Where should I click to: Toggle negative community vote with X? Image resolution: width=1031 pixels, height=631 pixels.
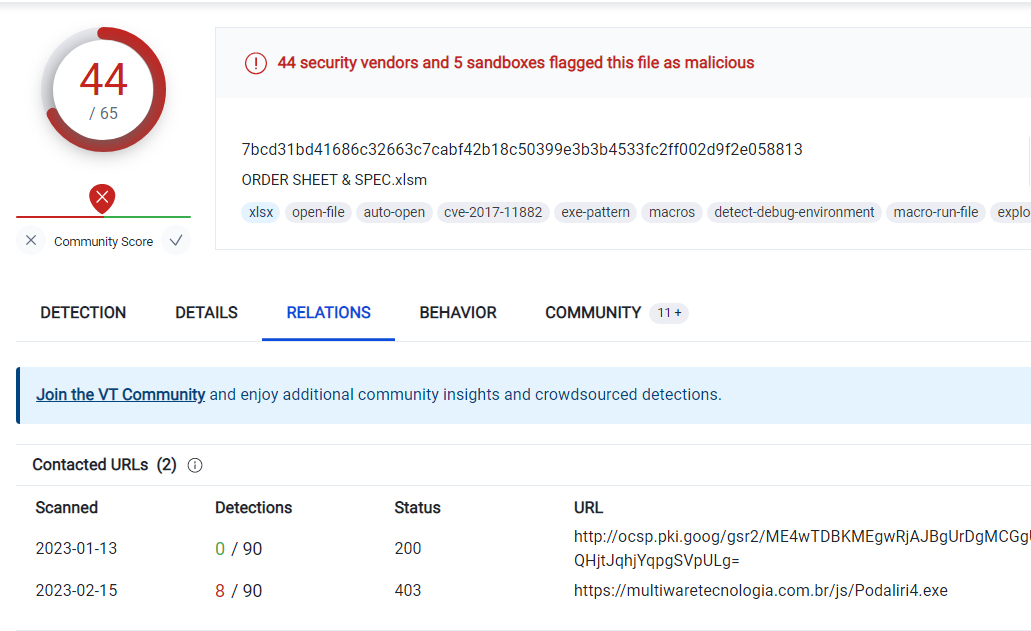[x=30, y=241]
